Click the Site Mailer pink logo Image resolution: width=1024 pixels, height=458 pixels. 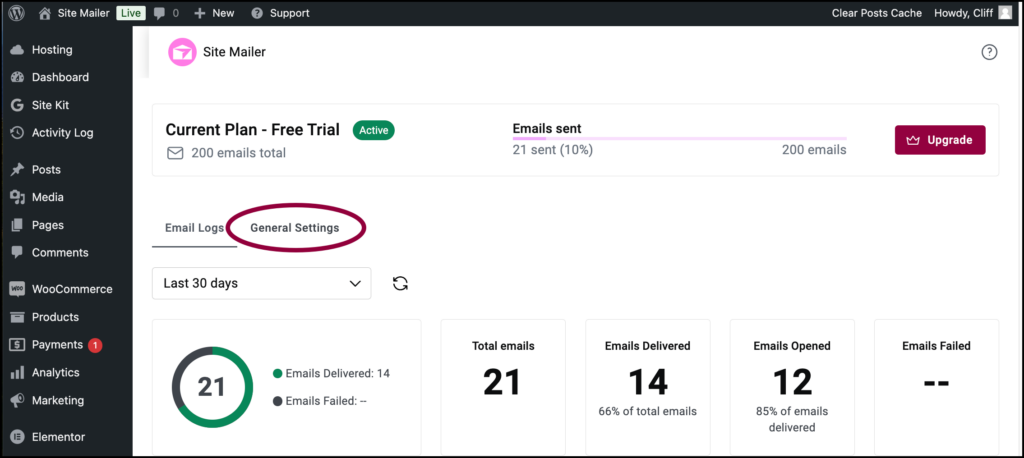[x=182, y=52]
